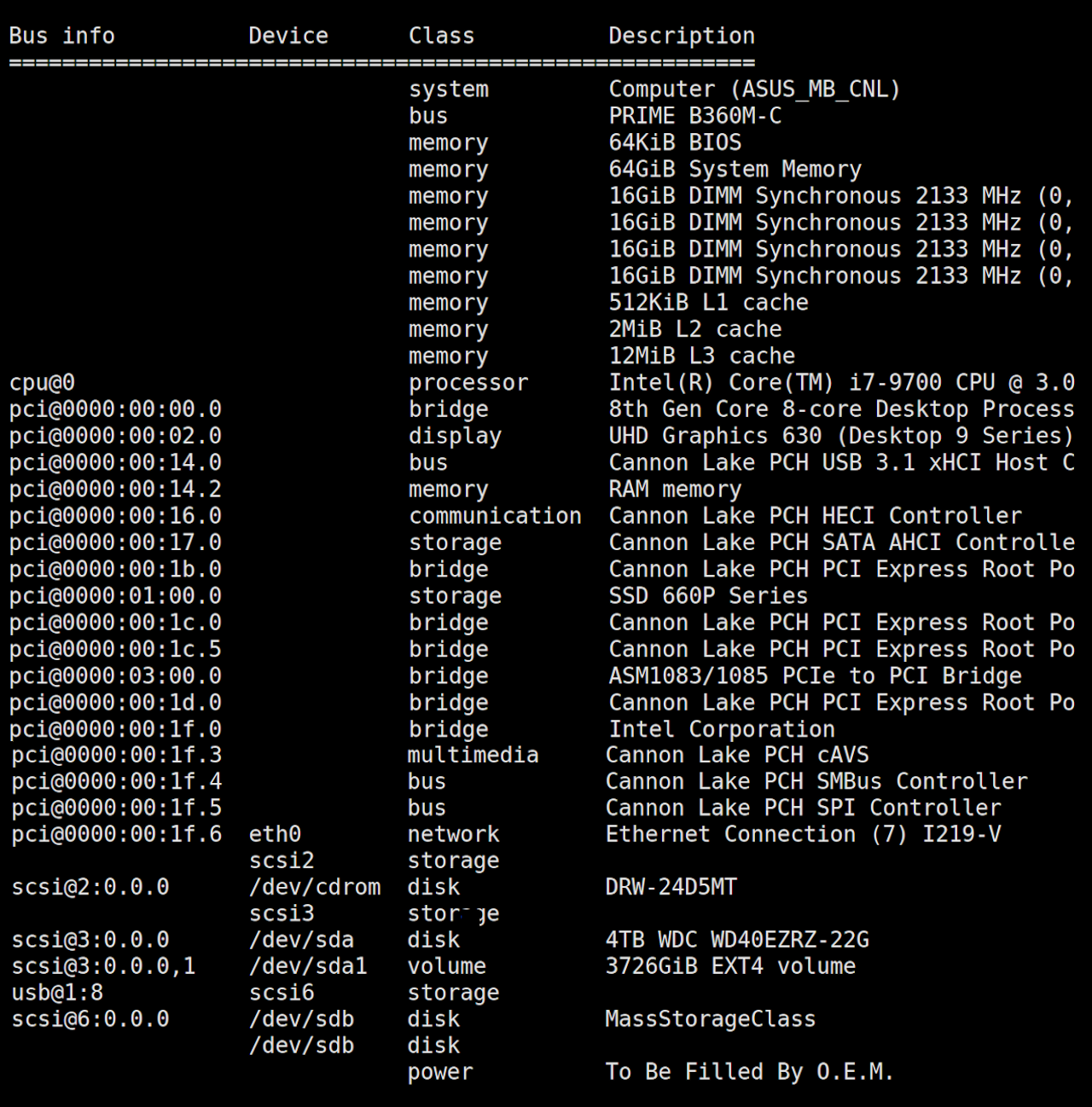Click the 64KiB BIOS entry
Image resolution: width=1092 pixels, height=1107 pixels.
click(x=674, y=142)
